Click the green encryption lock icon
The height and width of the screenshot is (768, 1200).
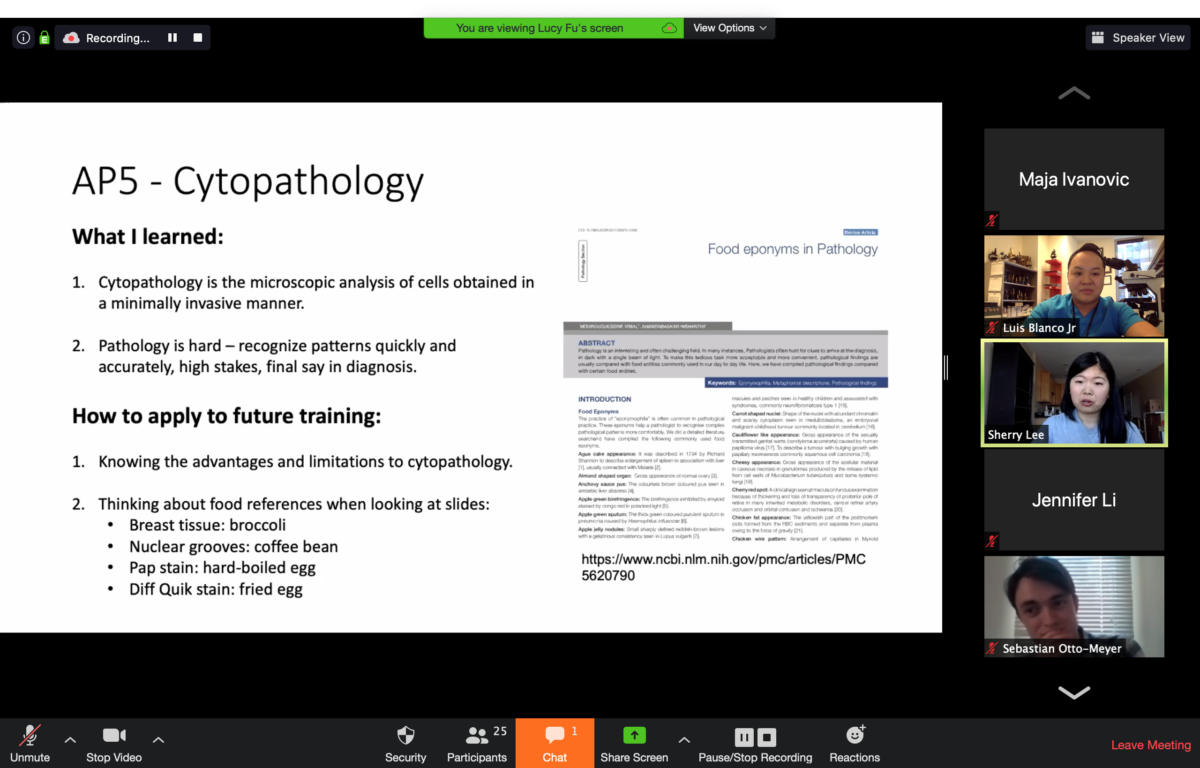coord(46,37)
